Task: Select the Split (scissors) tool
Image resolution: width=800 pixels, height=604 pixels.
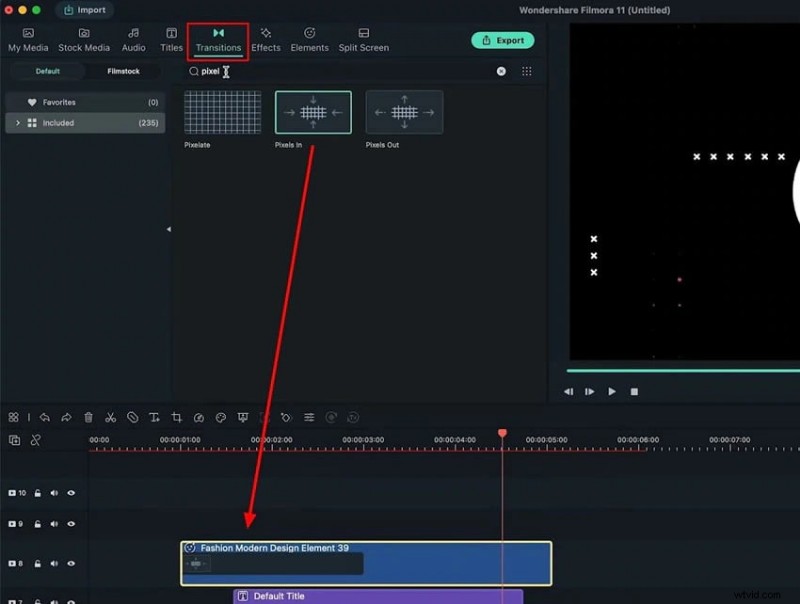Action: (112, 417)
